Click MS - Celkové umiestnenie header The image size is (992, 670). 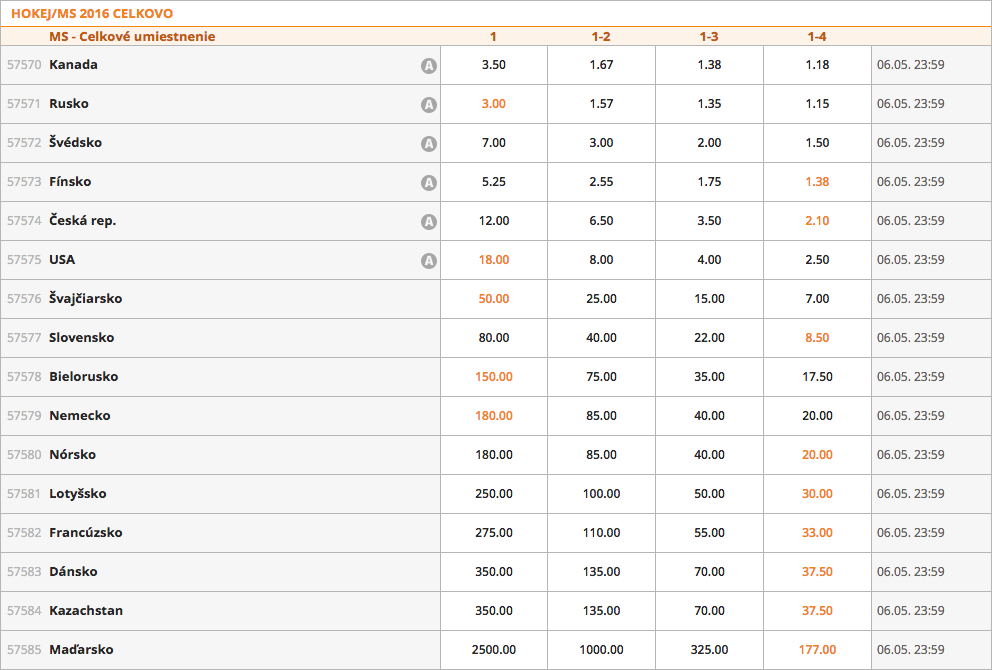point(132,37)
